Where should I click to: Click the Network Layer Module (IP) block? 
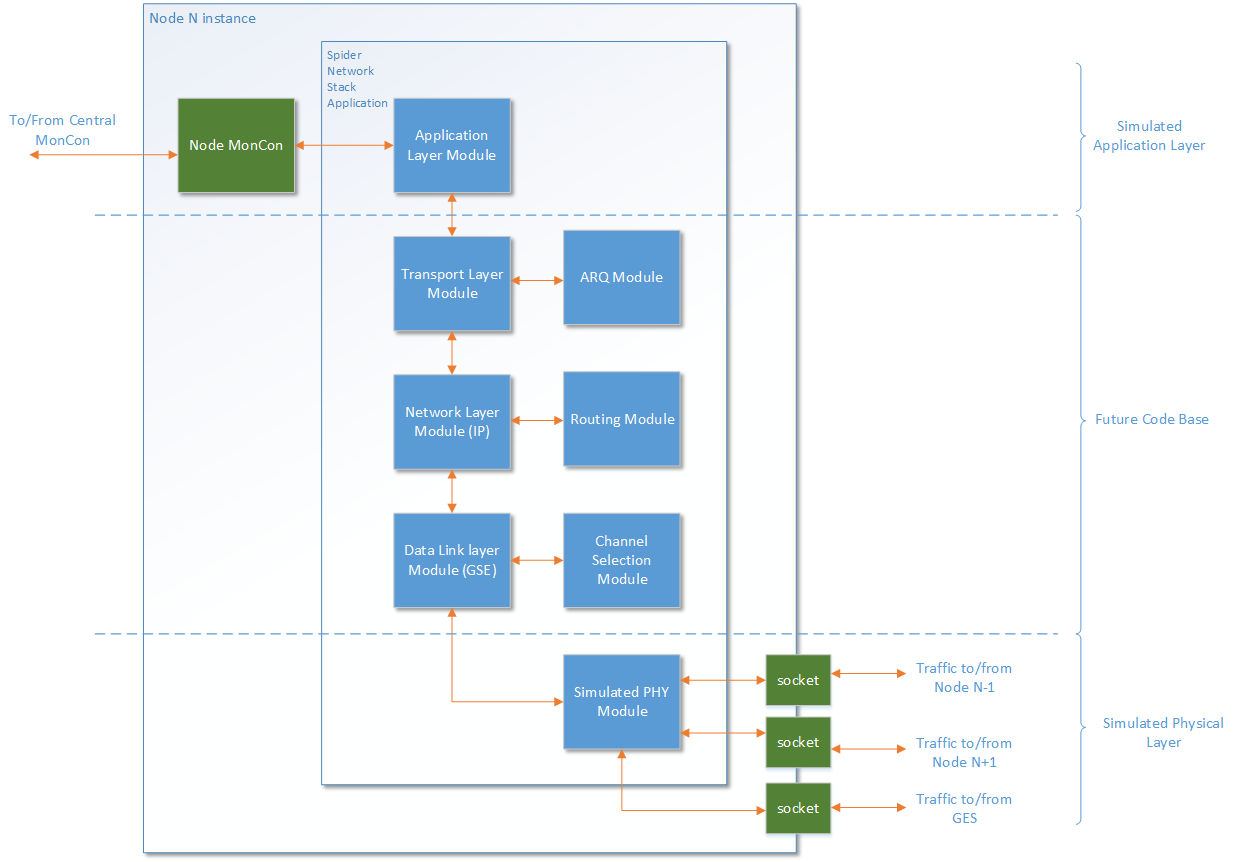point(452,422)
